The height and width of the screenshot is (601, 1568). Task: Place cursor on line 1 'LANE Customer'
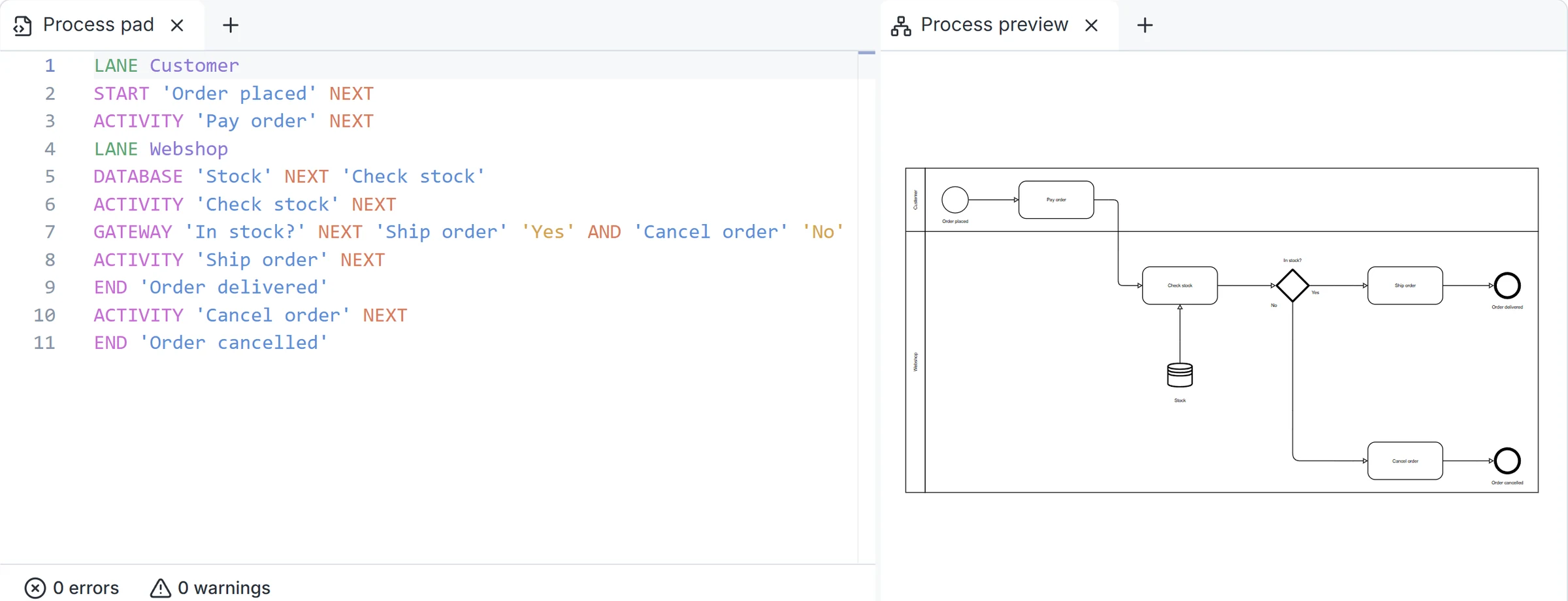pos(167,66)
